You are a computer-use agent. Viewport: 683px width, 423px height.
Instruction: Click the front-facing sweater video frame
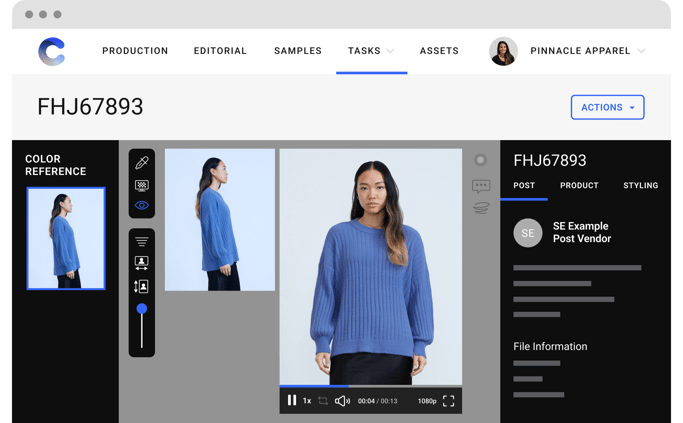371,267
